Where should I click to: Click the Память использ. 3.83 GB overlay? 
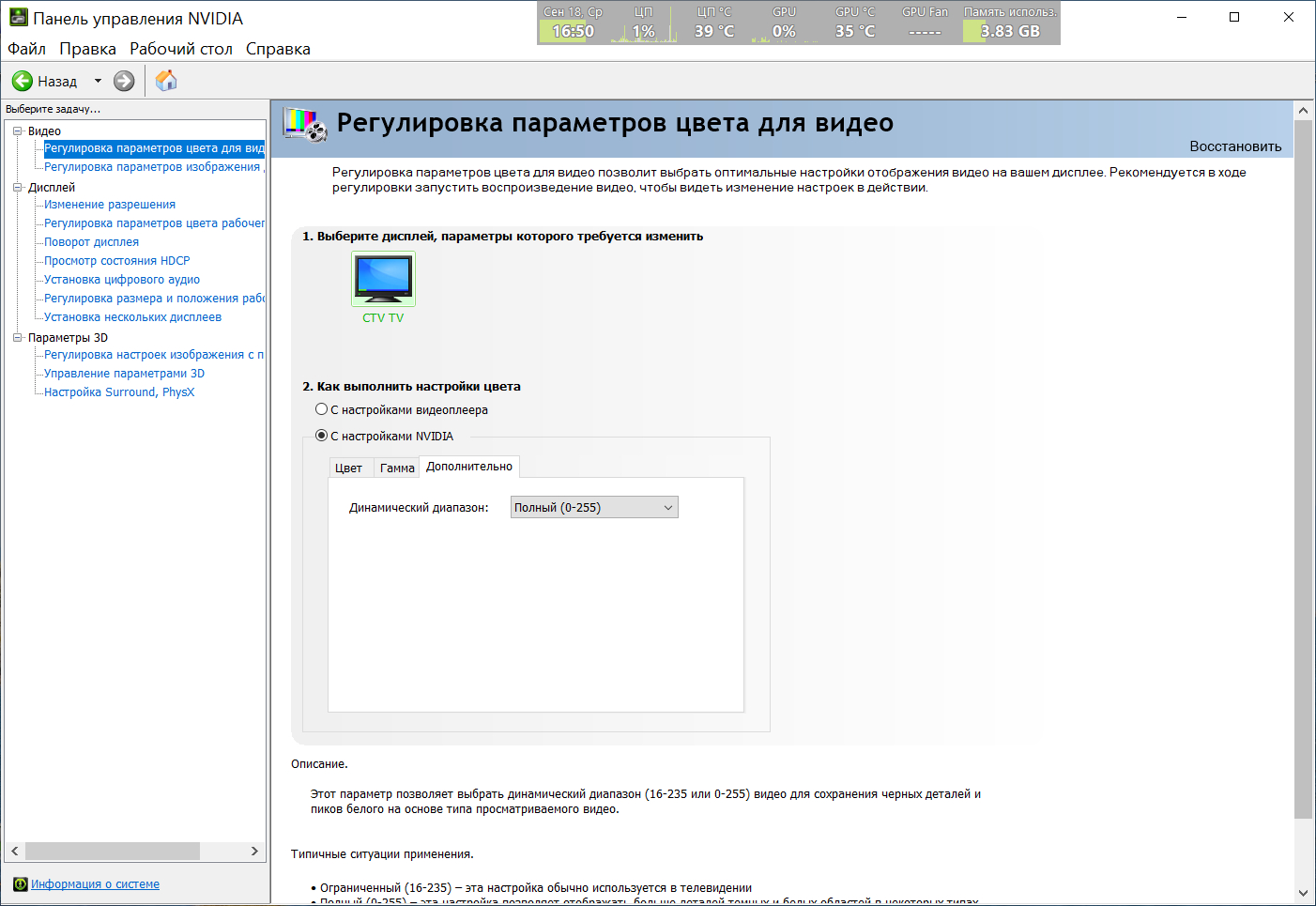[x=1010, y=23]
